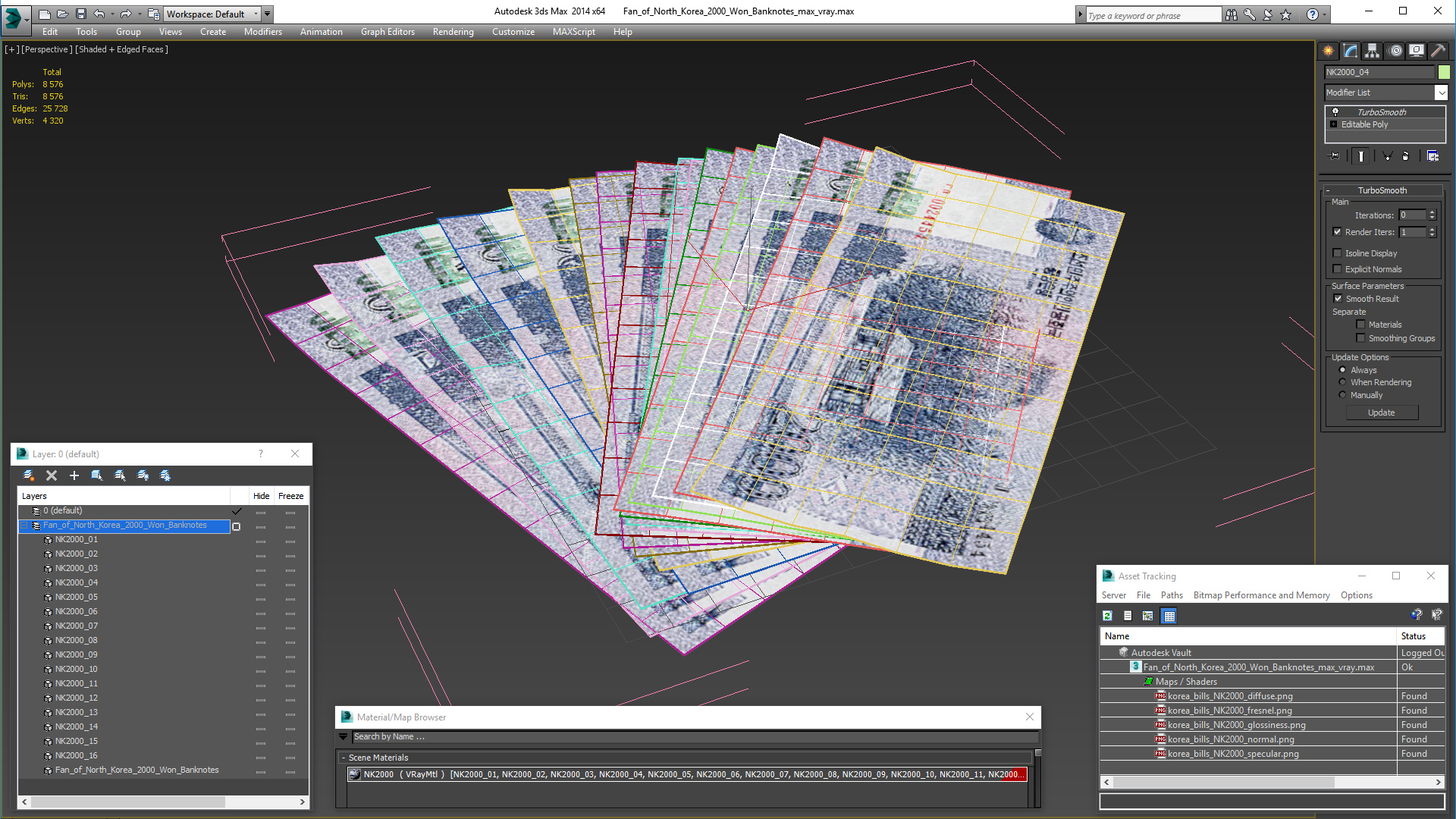Click the Iterations spinner arrows

1432,215
